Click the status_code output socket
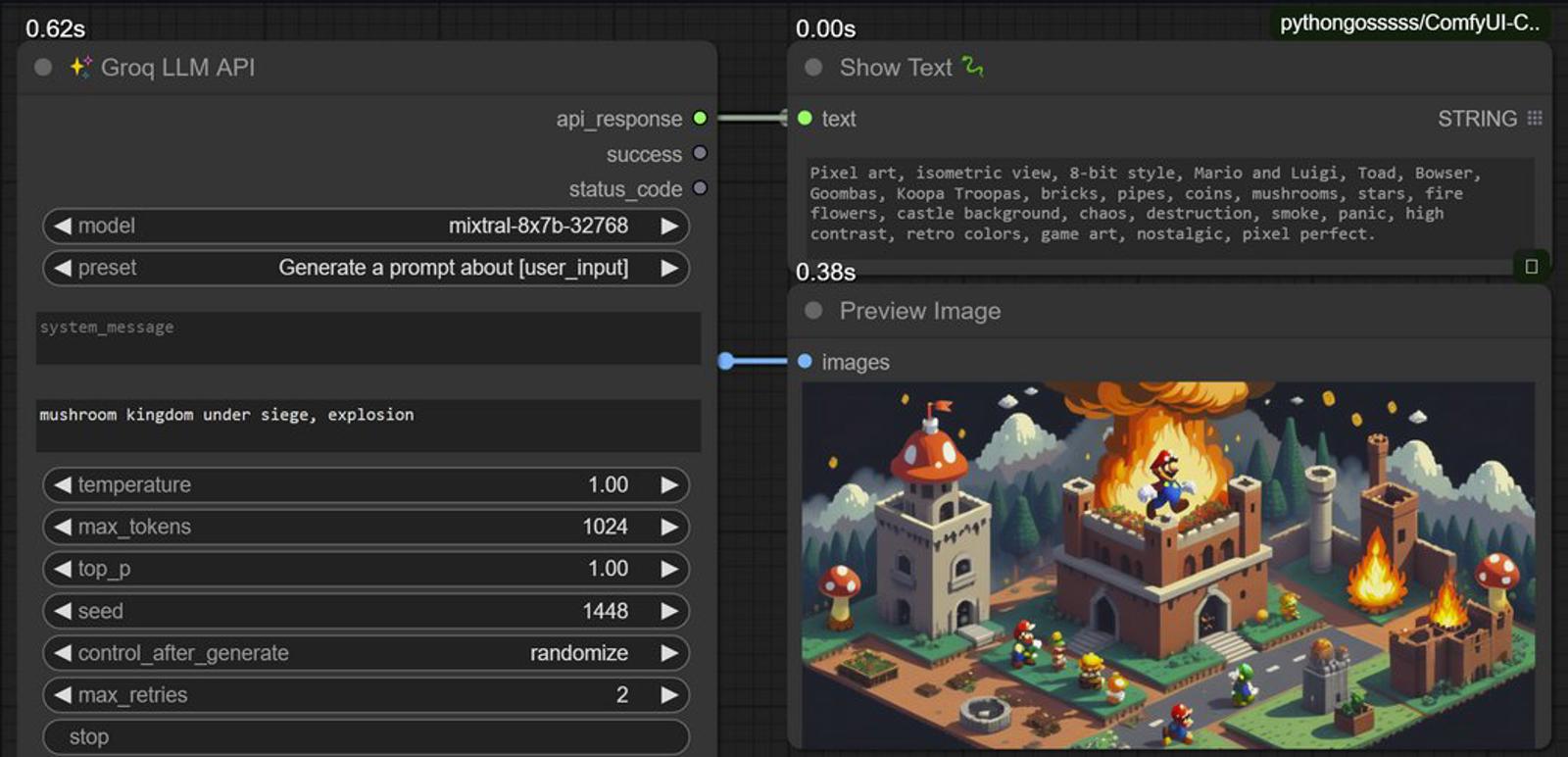Screen dimensions: 1568x757 click(x=700, y=188)
